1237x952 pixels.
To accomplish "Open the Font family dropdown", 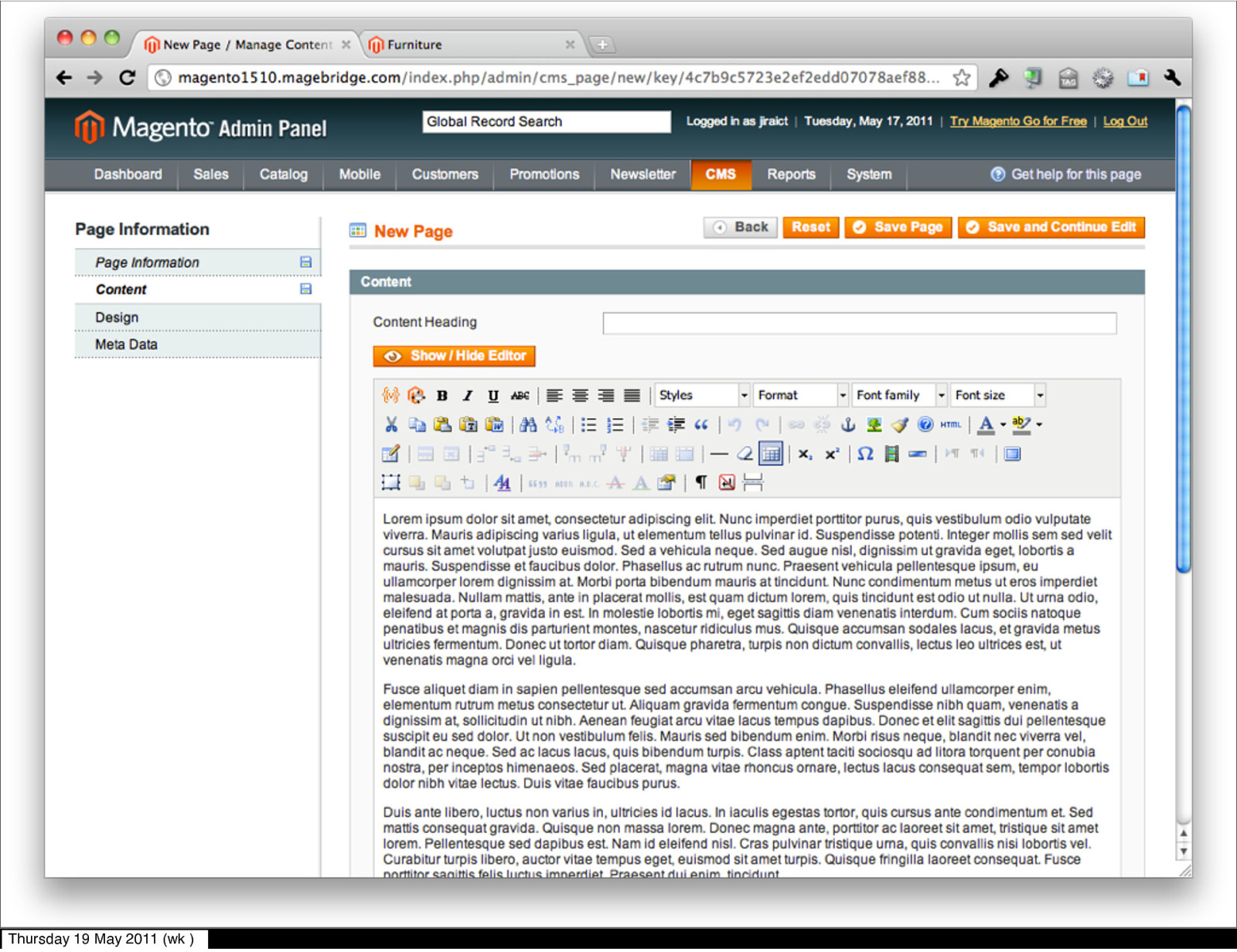I will (x=900, y=395).
